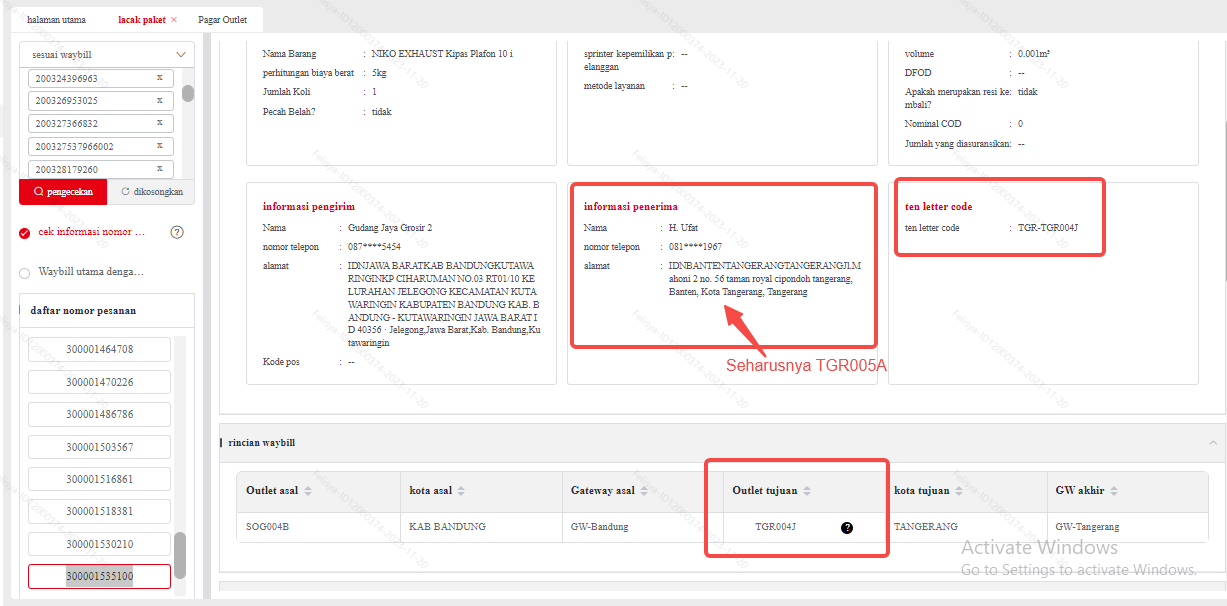Image resolution: width=1227 pixels, height=606 pixels.
Task: Select order number 300001464708
Action: pos(99,349)
